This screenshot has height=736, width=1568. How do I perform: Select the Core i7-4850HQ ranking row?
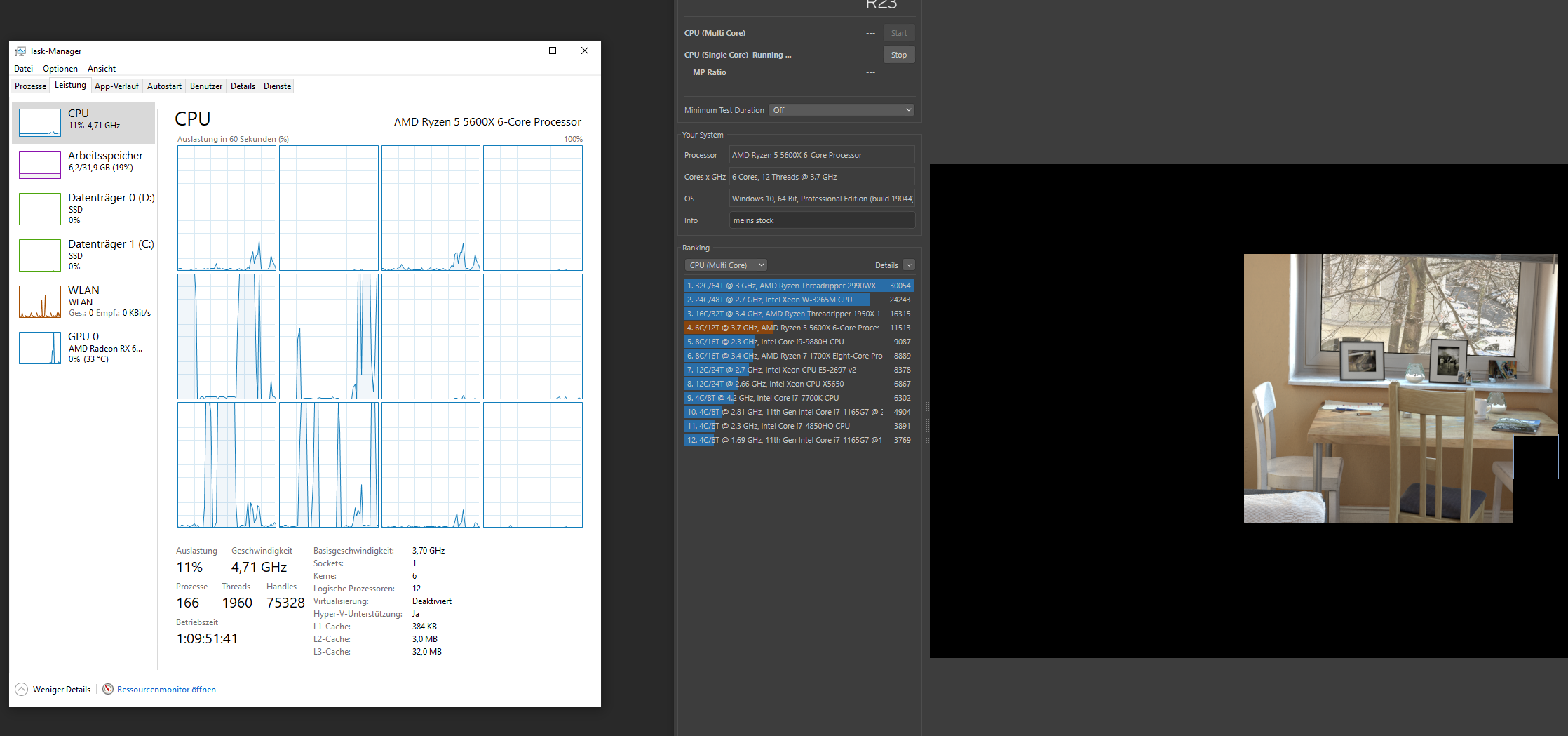(x=799, y=426)
